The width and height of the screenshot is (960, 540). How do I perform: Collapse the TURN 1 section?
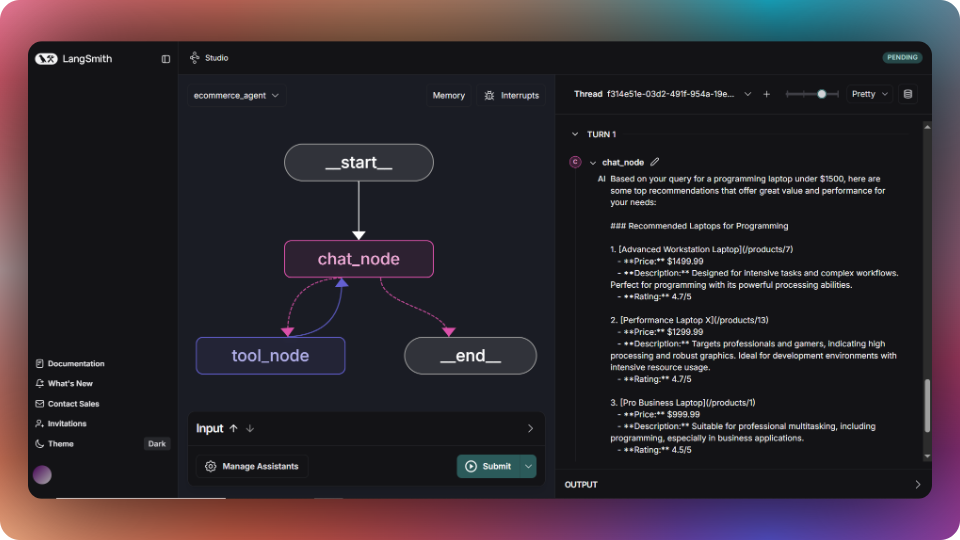pyautogui.click(x=575, y=134)
